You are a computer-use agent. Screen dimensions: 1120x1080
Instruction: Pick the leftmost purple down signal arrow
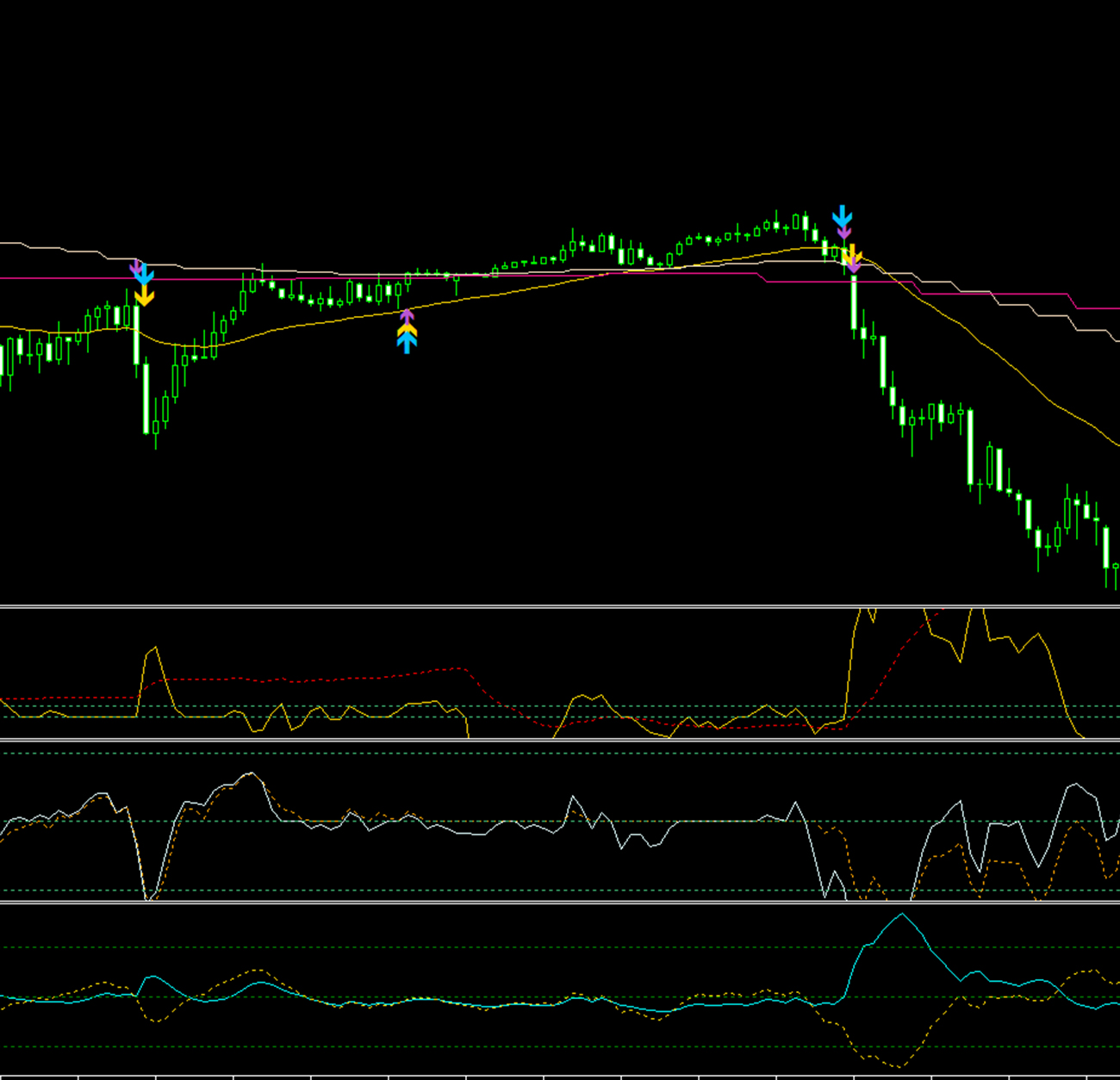click(x=136, y=269)
